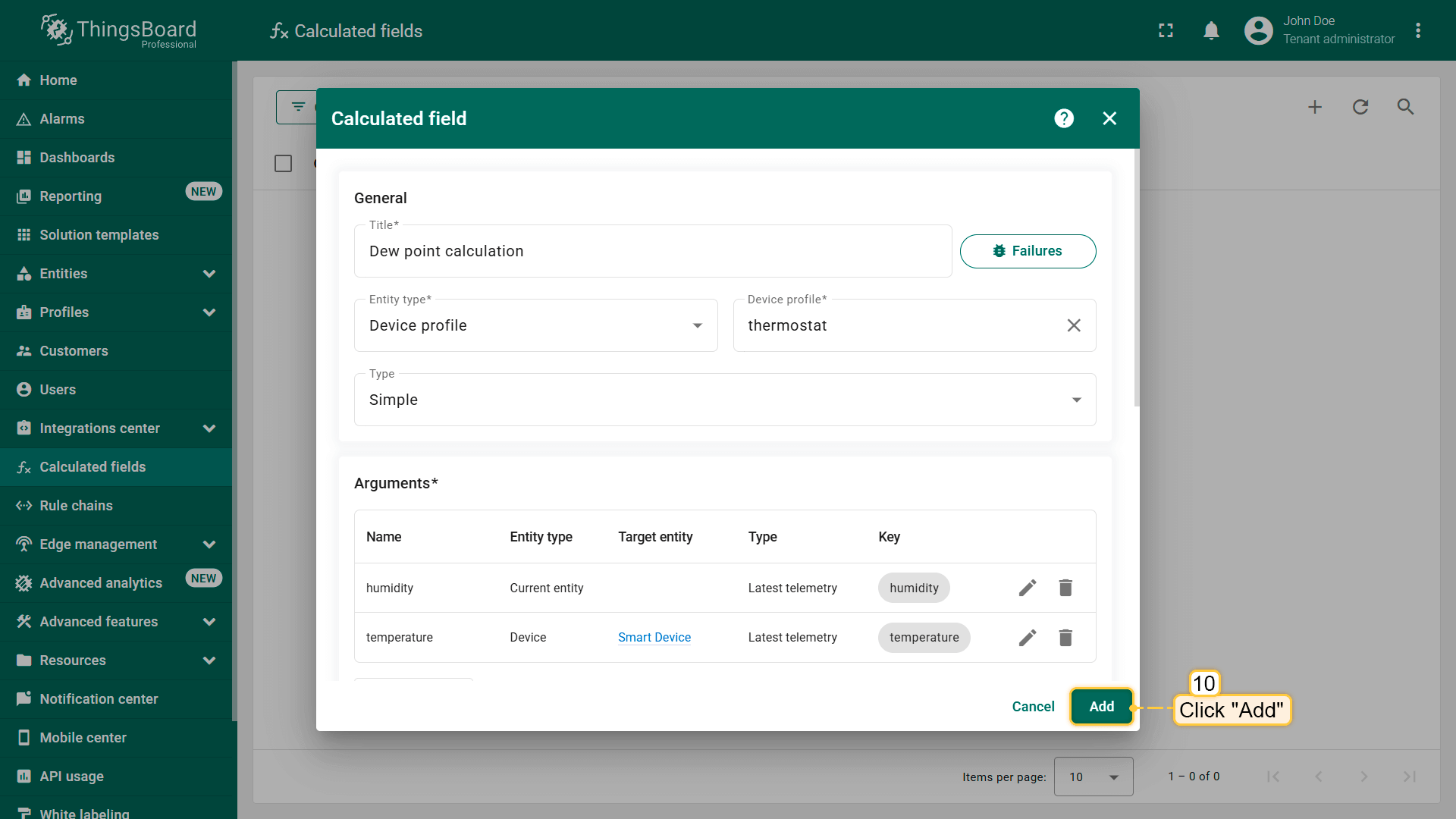Viewport: 1456px width, 819px height.
Task: Click the refresh icon in table toolbar
Action: 1360,107
